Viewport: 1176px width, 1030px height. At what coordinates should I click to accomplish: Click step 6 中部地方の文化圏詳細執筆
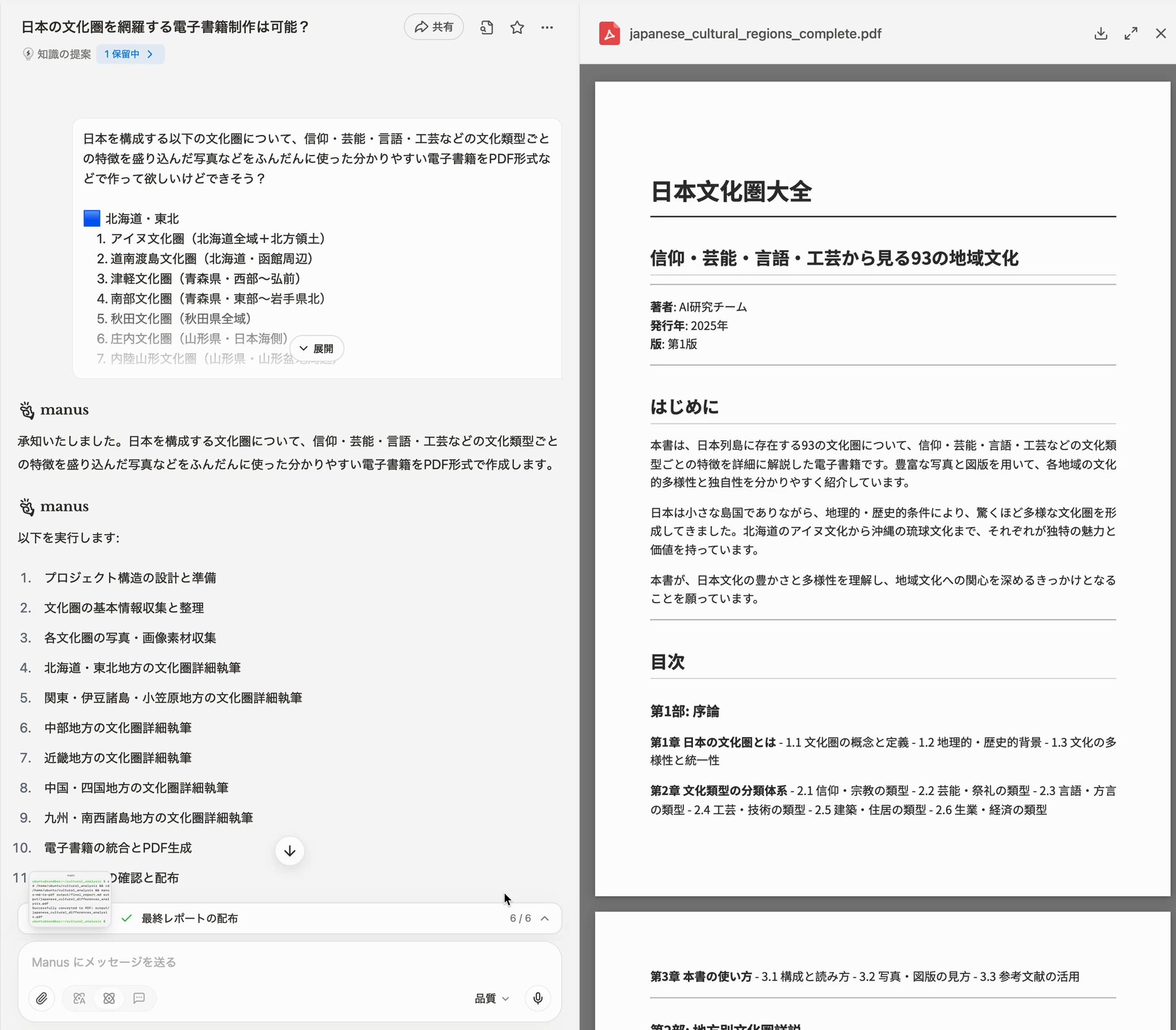coord(118,727)
